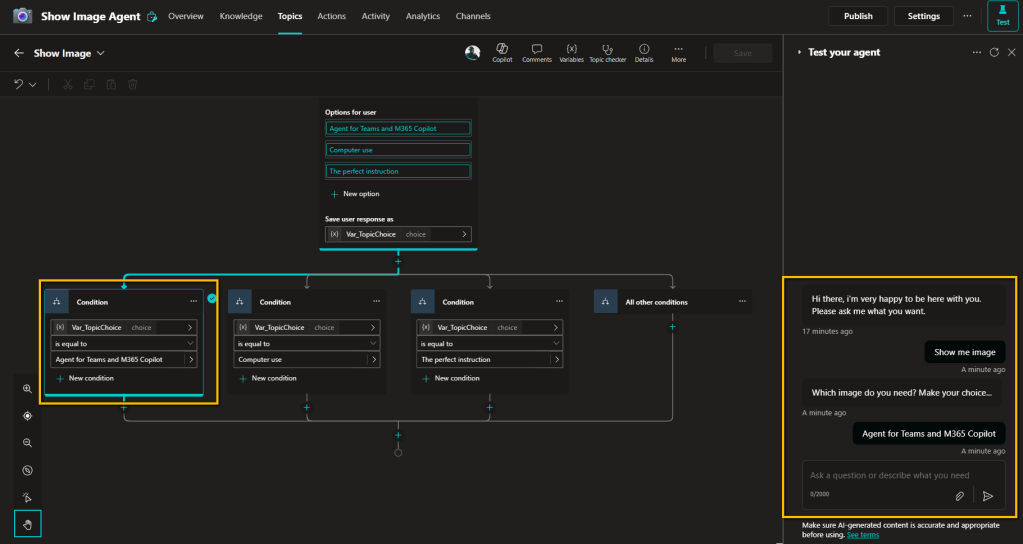This screenshot has width=1023, height=544.
Task: Expand the undo history dropdown arrow
Action: tap(33, 85)
